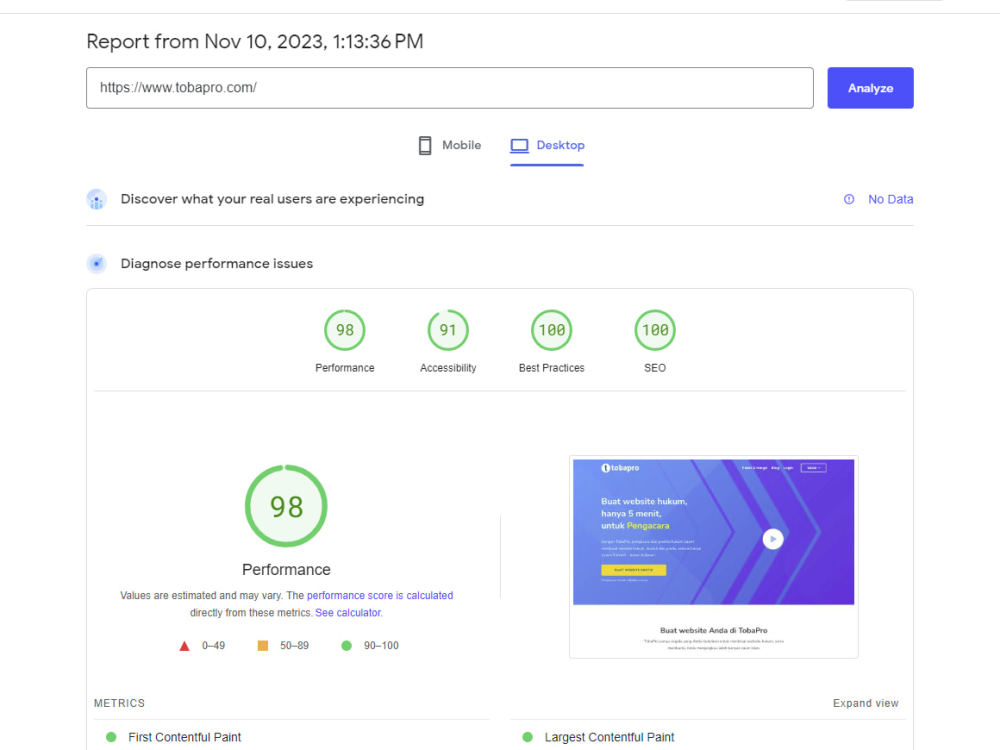
Task: Click Expand view in the metrics section
Action: coord(865,703)
